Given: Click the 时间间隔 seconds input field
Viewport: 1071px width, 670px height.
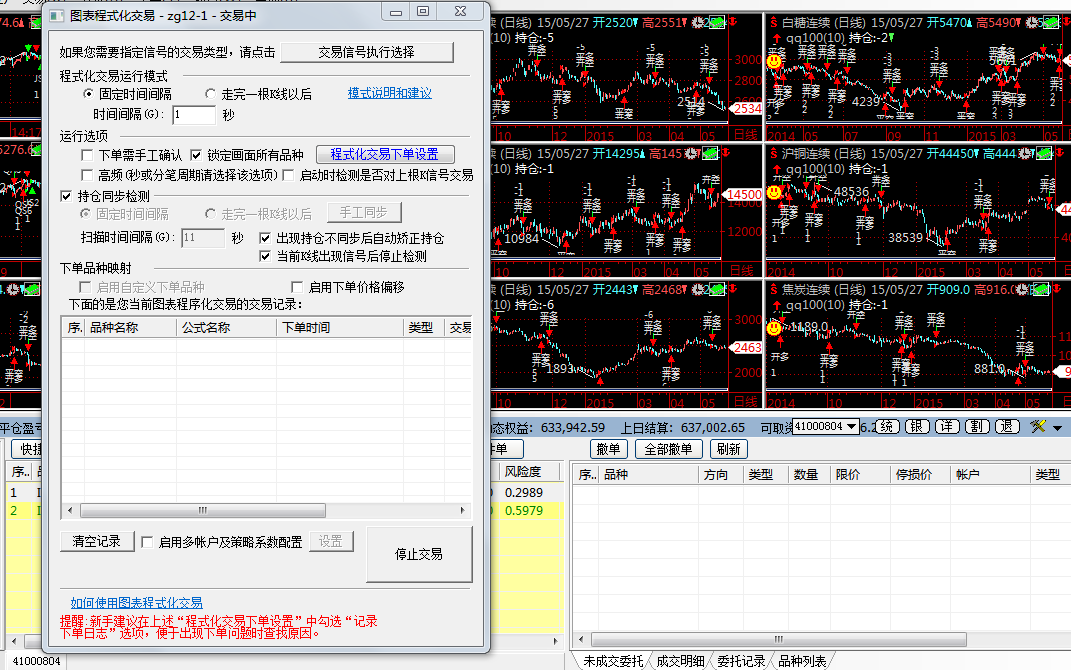Looking at the screenshot, I should pos(193,115).
